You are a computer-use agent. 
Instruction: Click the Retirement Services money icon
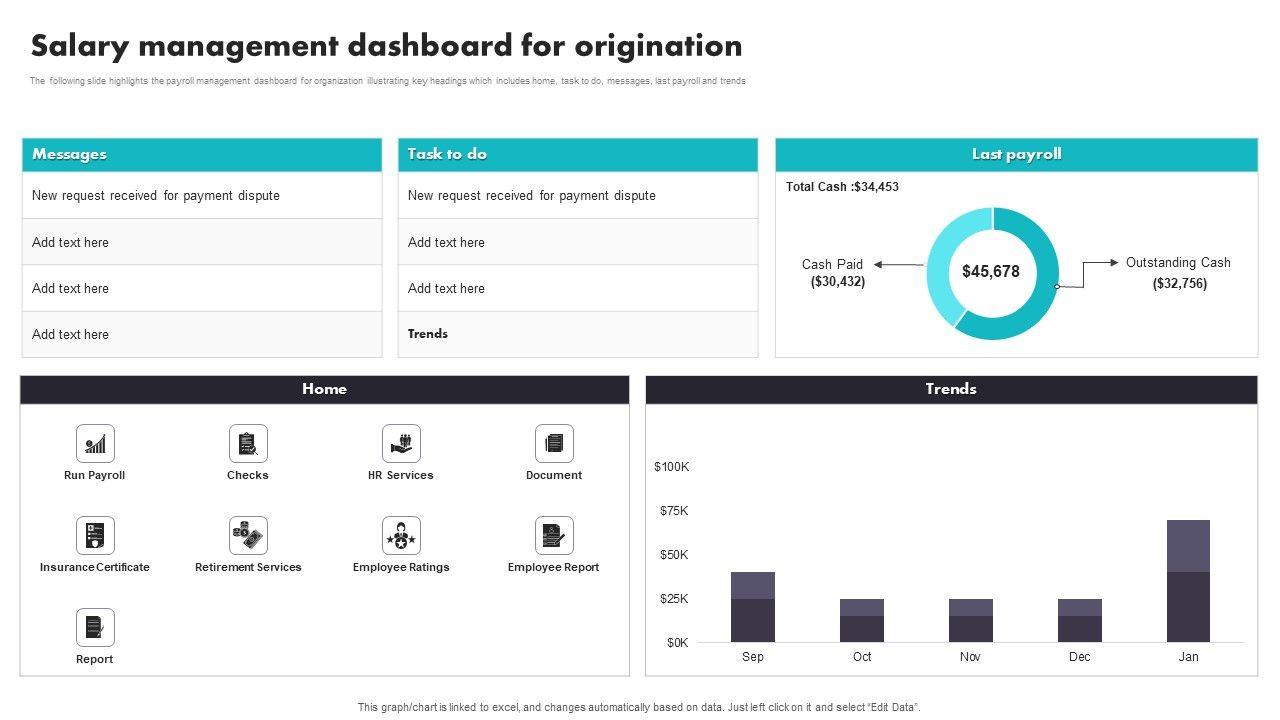[x=248, y=535]
